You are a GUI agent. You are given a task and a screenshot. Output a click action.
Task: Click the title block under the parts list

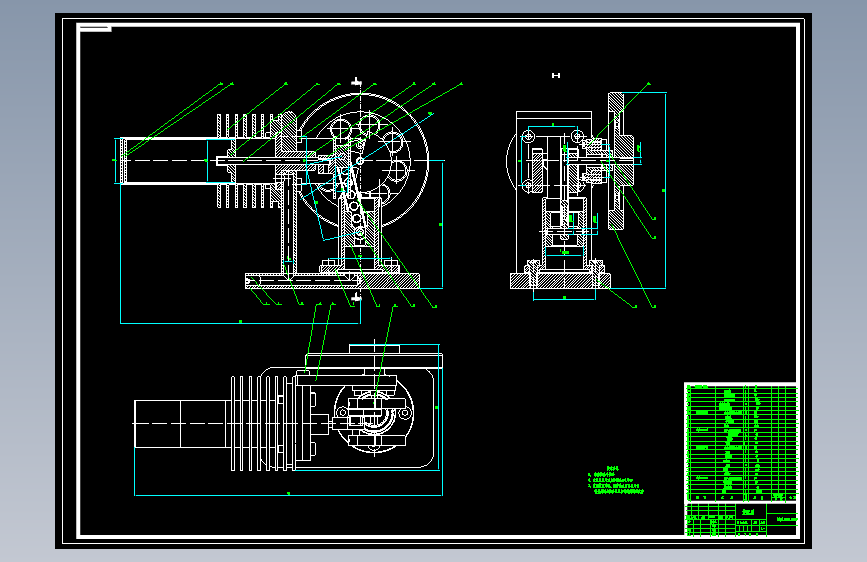(x=741, y=519)
